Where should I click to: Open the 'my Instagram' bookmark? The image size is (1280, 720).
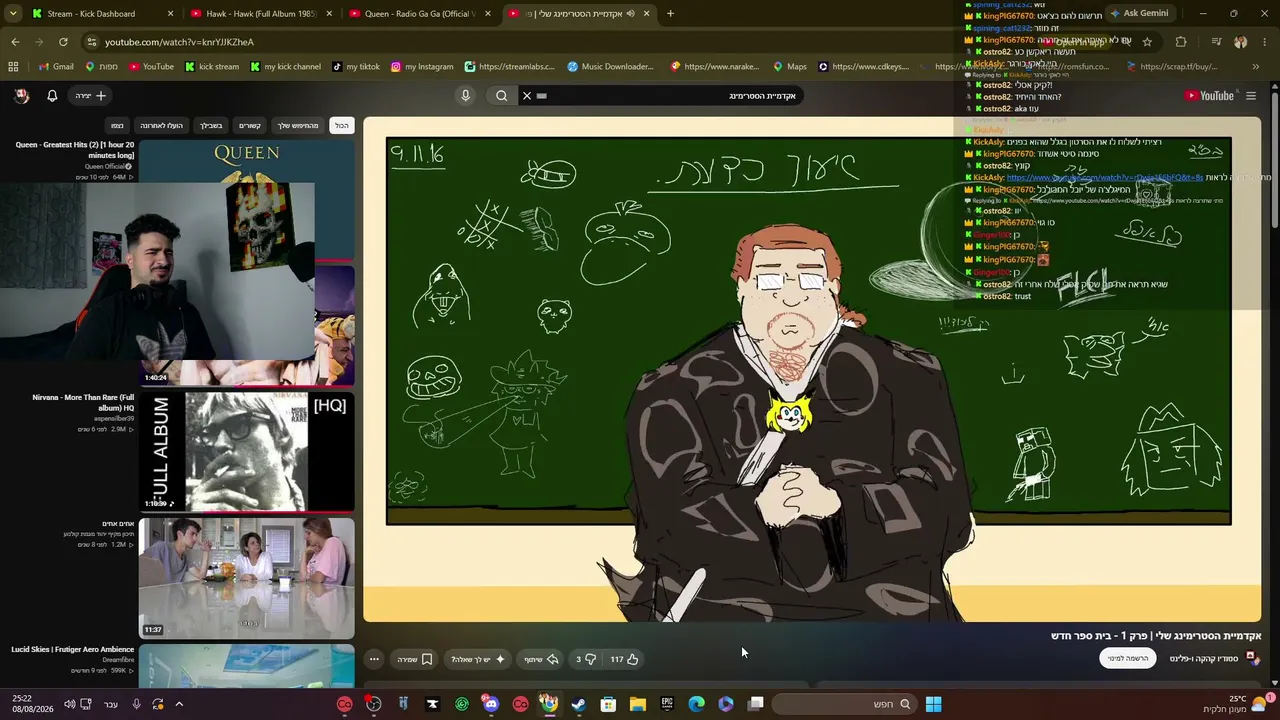[422, 67]
